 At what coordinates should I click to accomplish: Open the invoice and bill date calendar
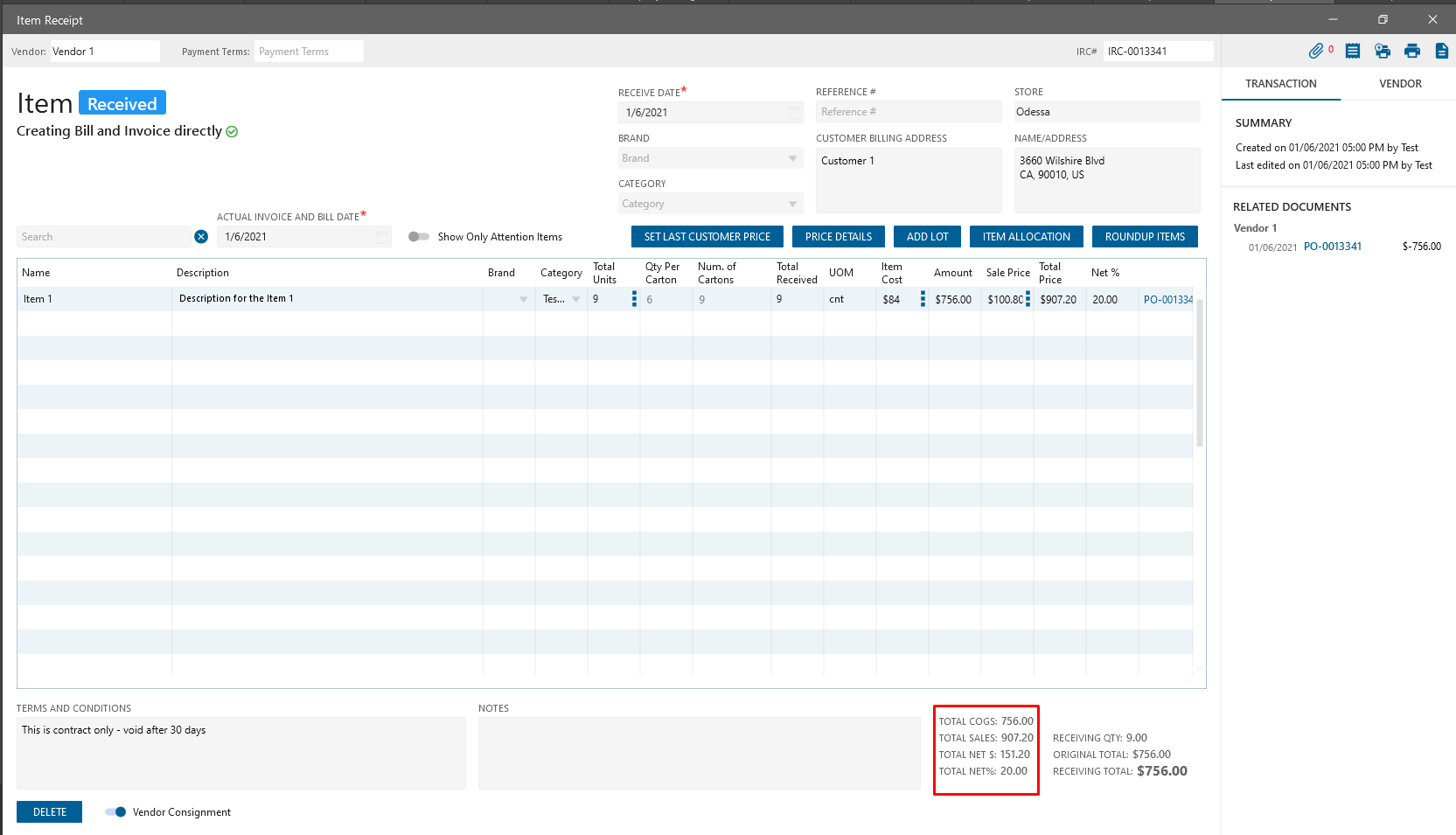(x=382, y=237)
